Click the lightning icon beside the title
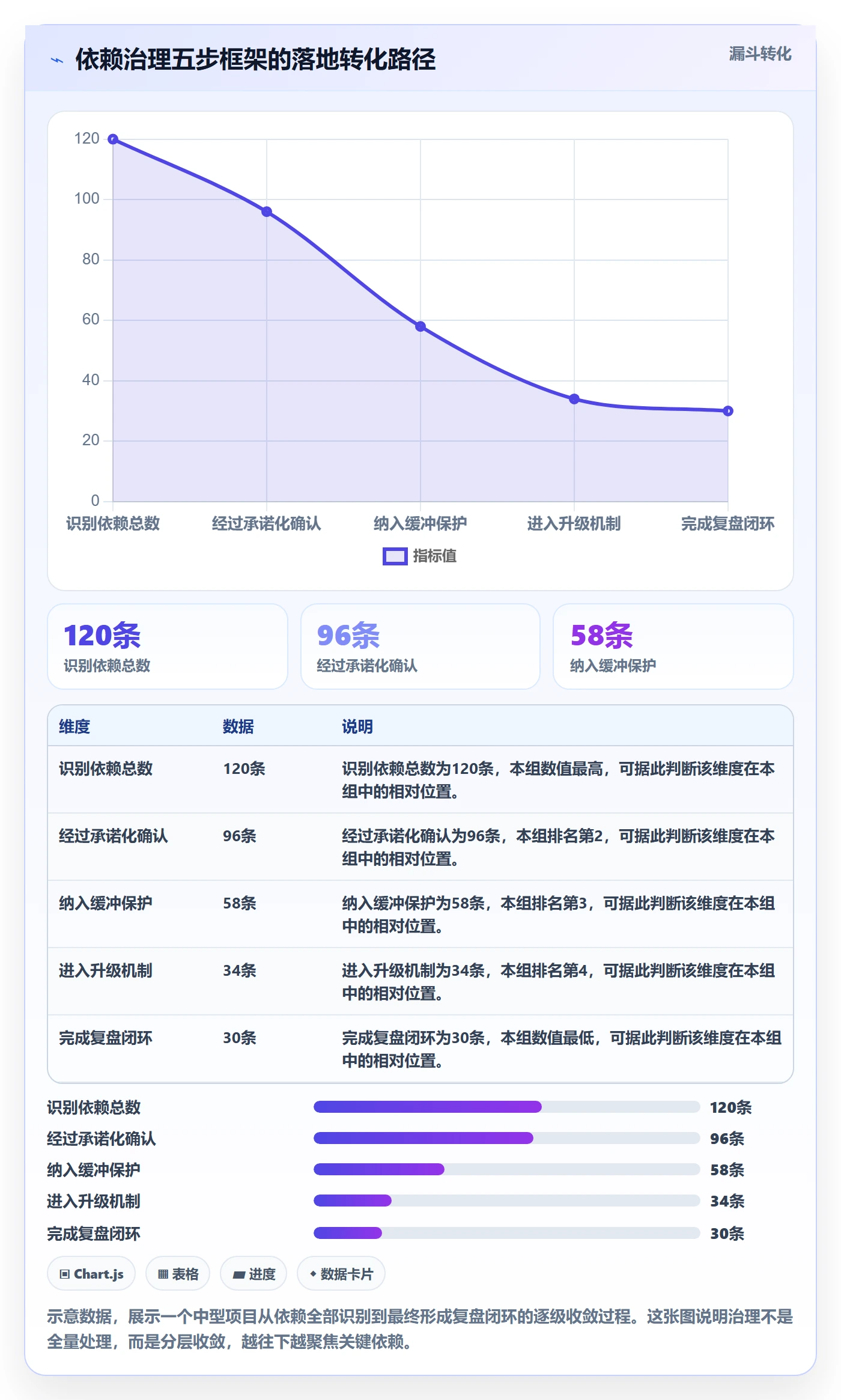The width and height of the screenshot is (841, 1400). pos(57,60)
